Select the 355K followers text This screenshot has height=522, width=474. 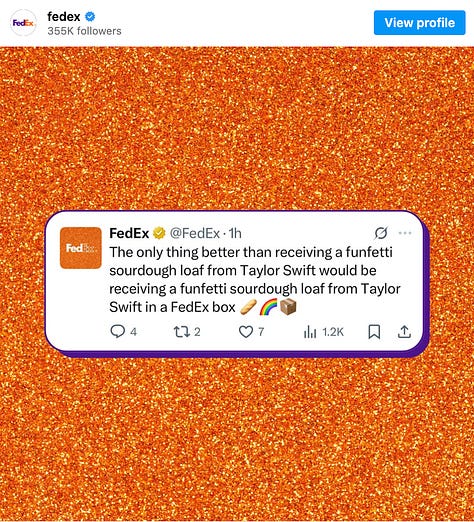84,31
